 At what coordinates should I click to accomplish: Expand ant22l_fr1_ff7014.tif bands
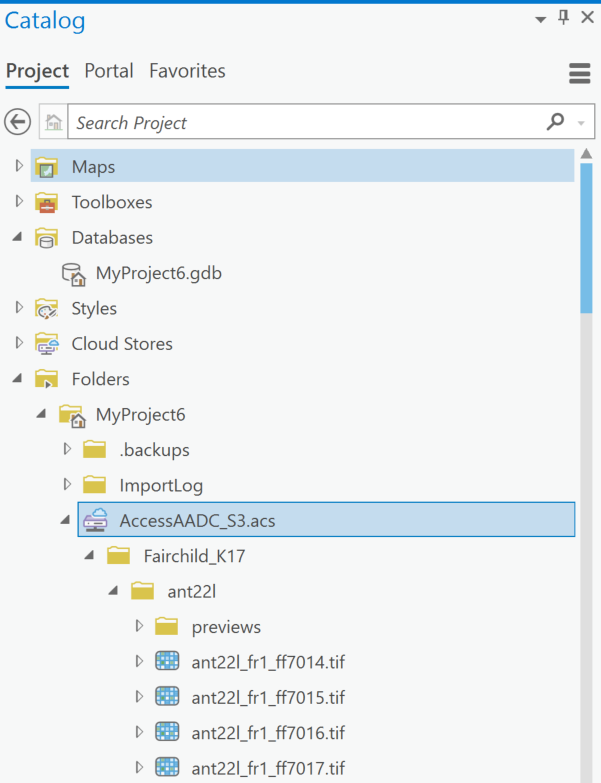coord(139,661)
